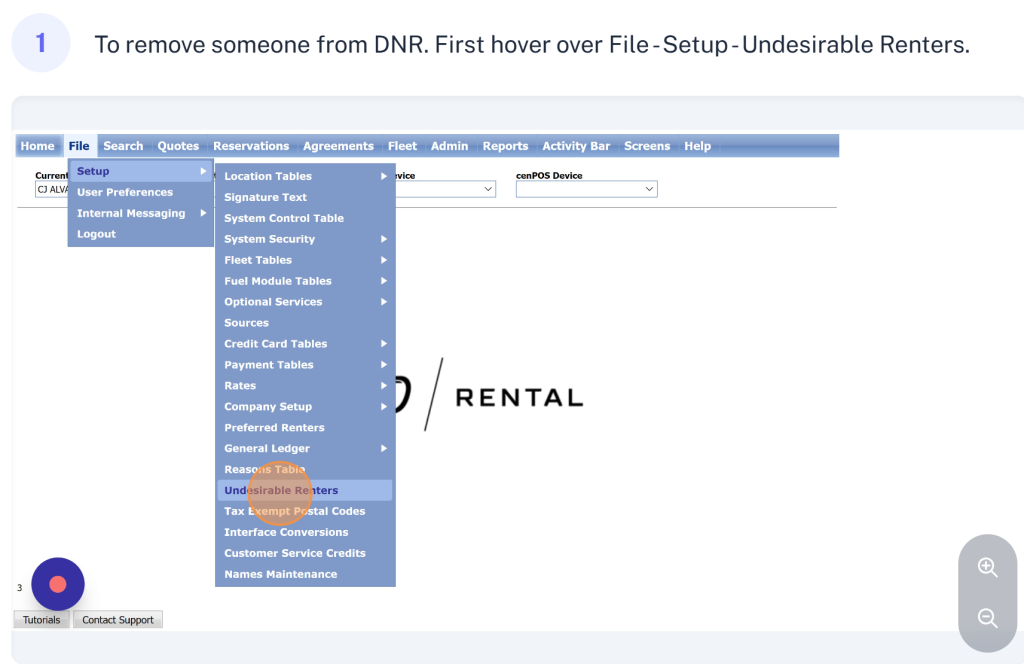Open User Preferences menu item

pos(125,192)
